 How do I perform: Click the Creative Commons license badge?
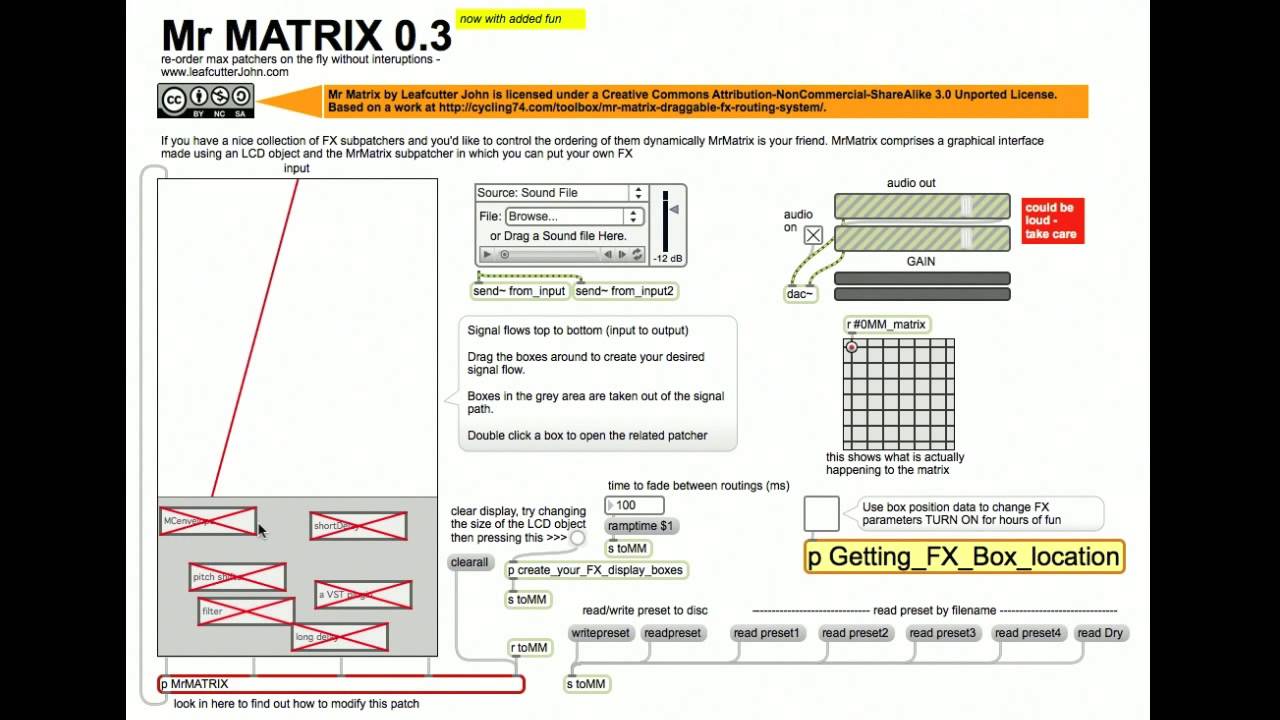(206, 101)
